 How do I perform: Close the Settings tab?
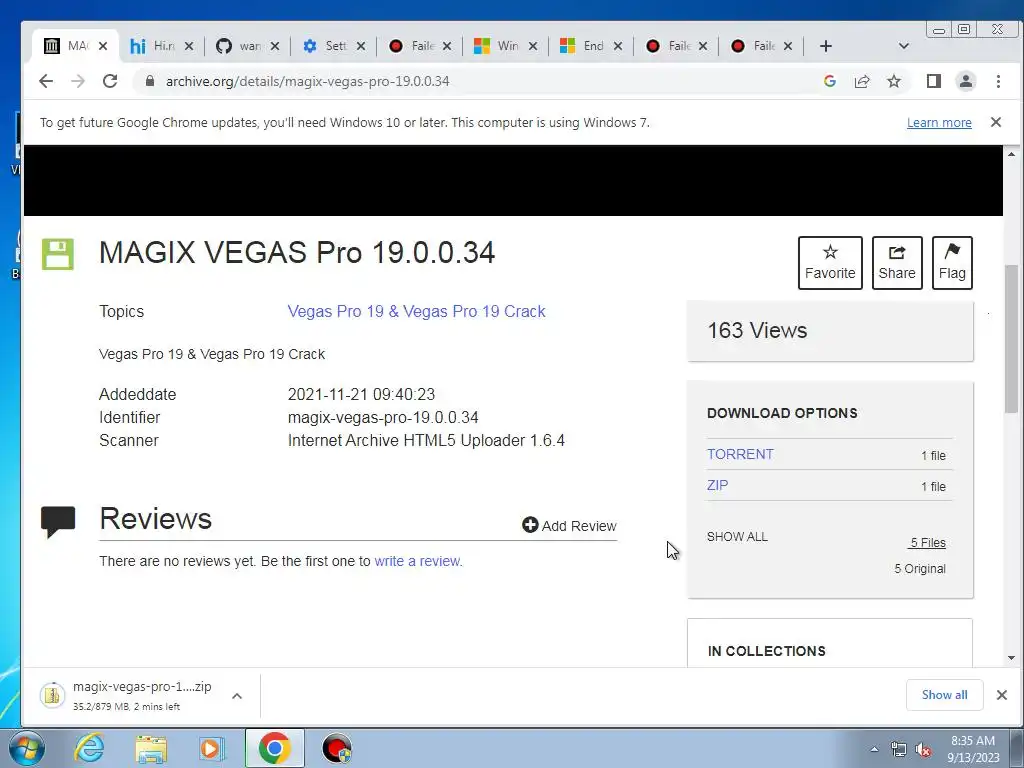[361, 46]
